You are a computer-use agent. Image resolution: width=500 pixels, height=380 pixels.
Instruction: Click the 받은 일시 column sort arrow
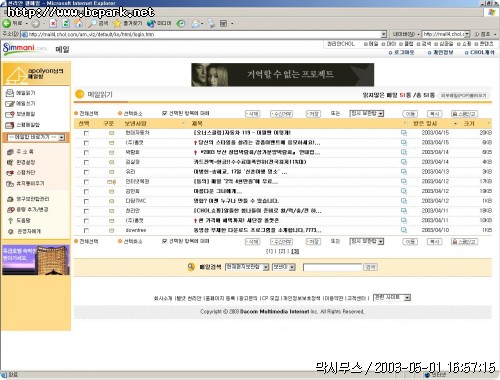[x=456, y=124]
